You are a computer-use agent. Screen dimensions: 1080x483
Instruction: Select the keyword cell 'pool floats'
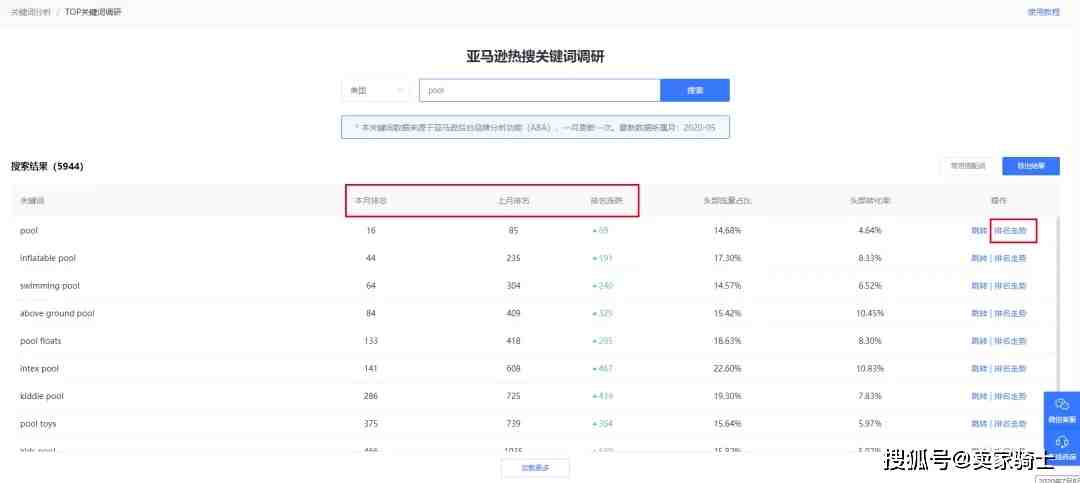[41, 341]
